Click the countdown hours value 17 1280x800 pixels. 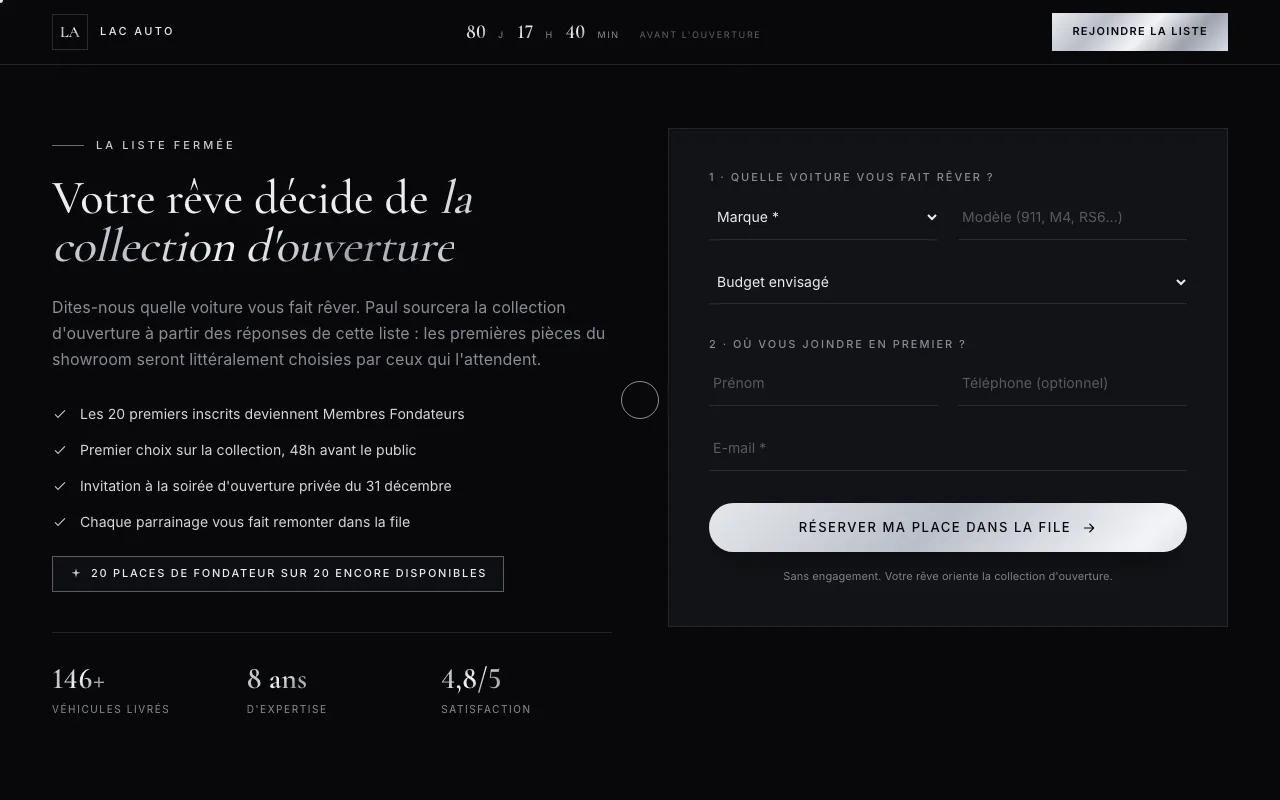525,32
